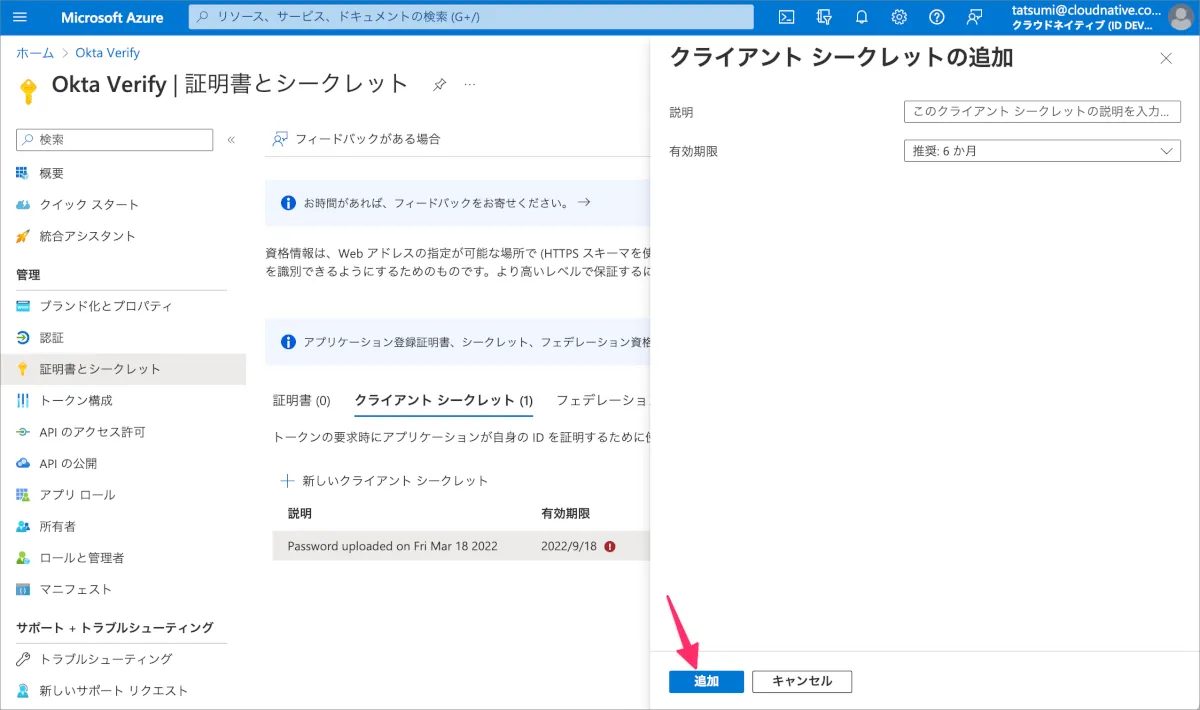Open the notifications bell
Viewport: 1200px width, 710px height.
(861, 17)
